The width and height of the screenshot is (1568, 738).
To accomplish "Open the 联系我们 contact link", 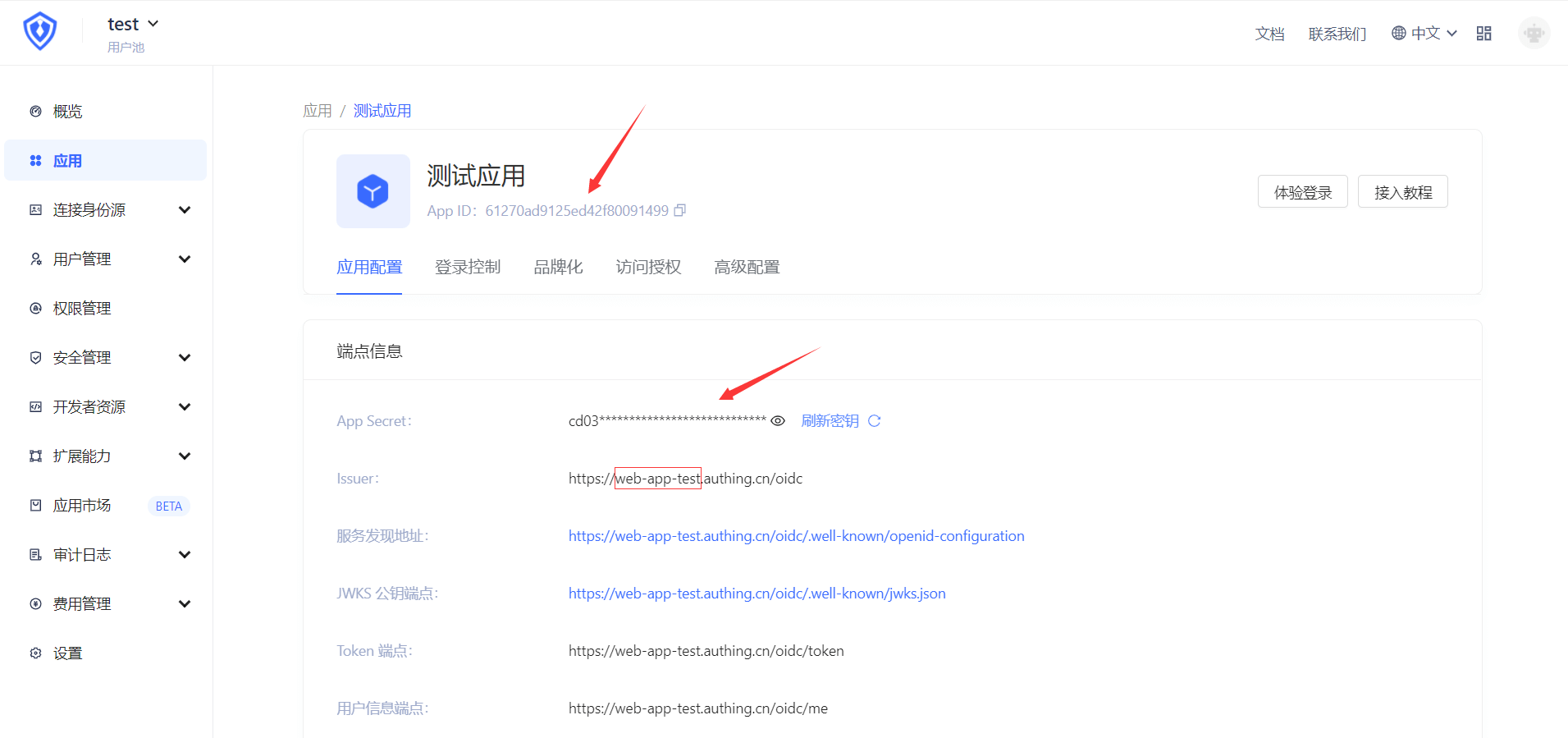I will point(1337,34).
